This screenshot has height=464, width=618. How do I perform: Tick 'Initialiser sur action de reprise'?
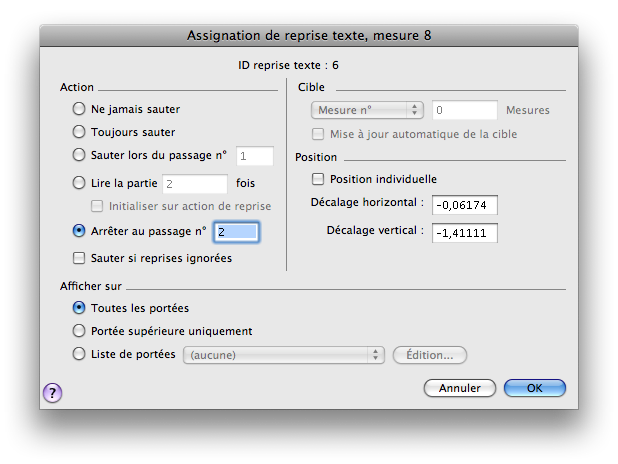[98, 206]
